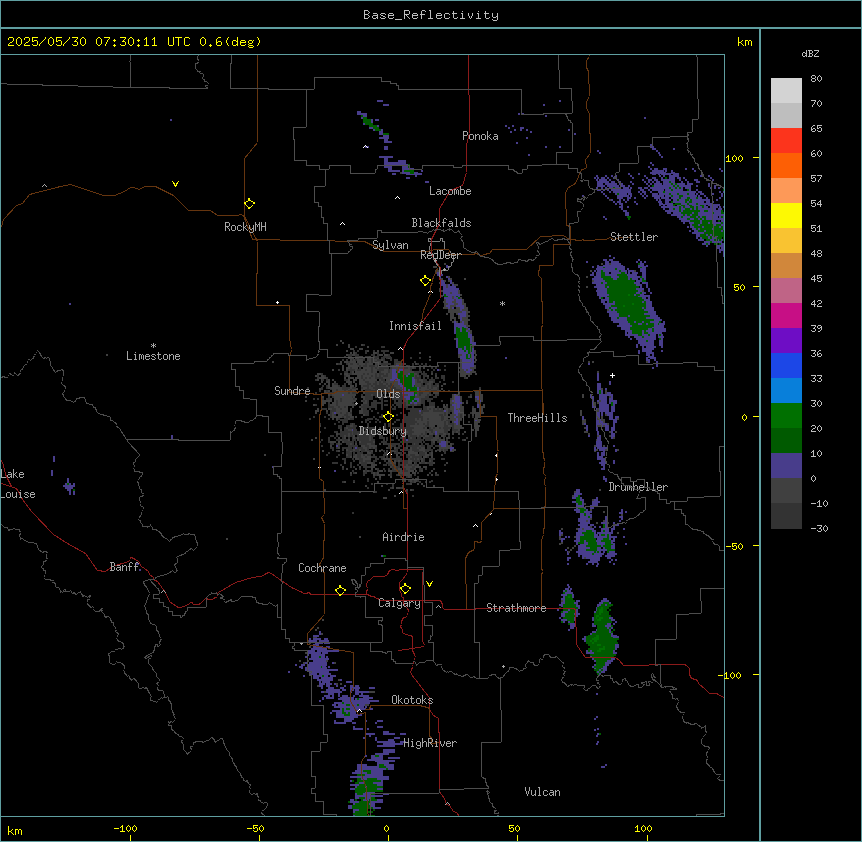
Task: Pick the light gray 70-80 dBZ legend swatch
Action: pyautogui.click(x=786, y=91)
